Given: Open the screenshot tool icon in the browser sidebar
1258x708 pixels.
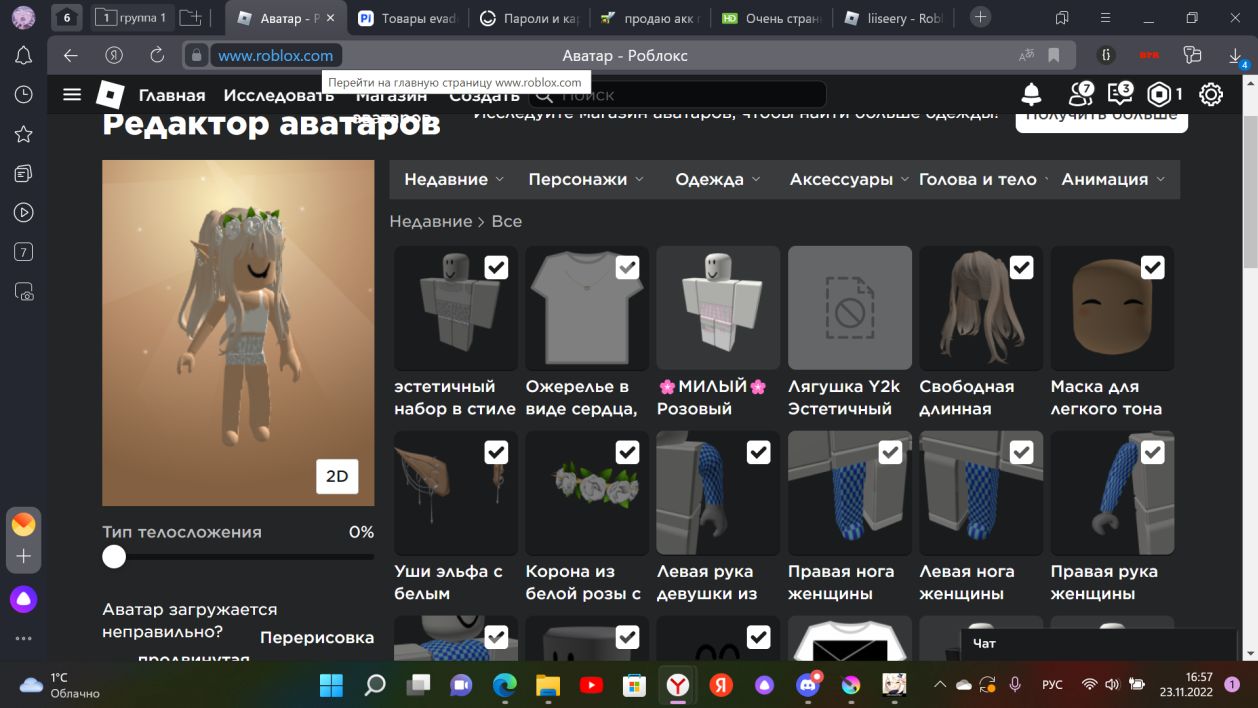Looking at the screenshot, I should point(24,291).
